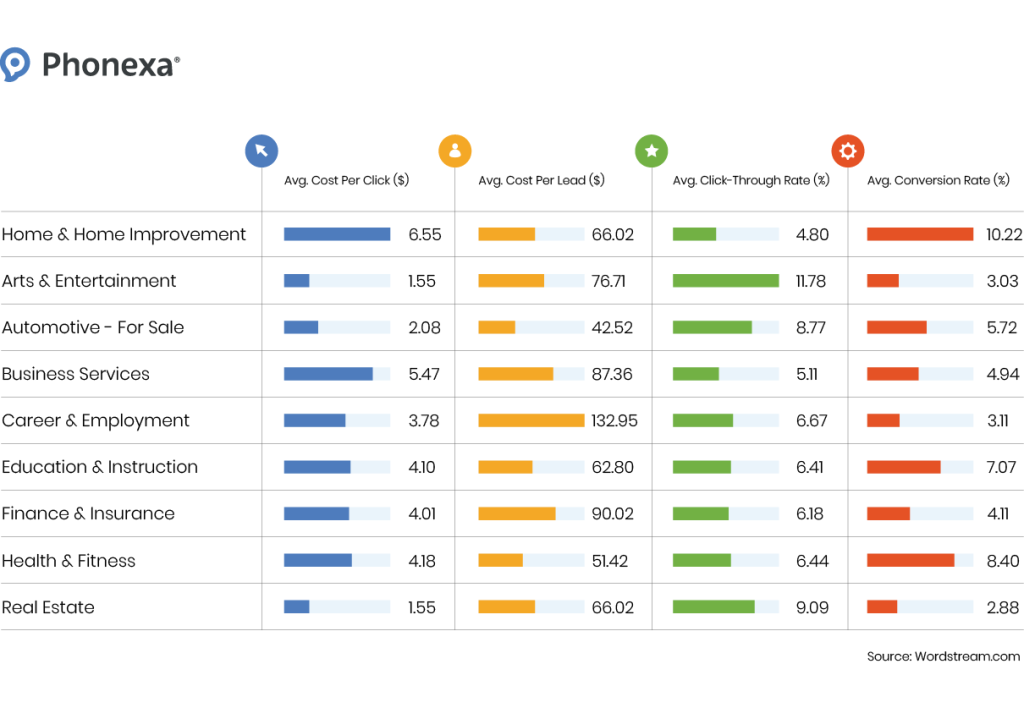Click the Finance & Insurance row label

click(88, 514)
